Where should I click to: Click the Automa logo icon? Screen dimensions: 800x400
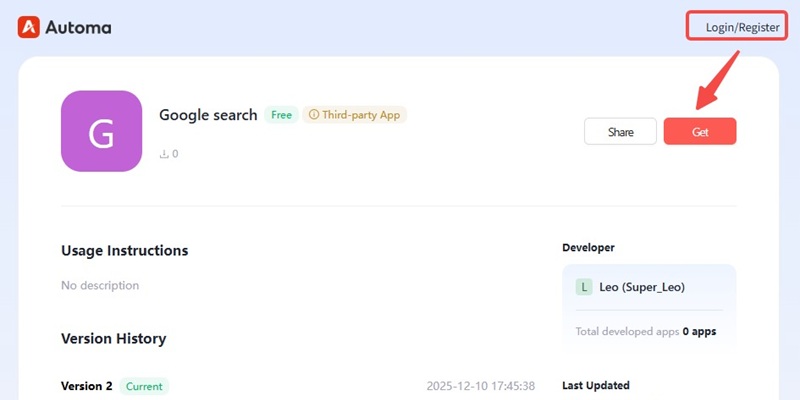(29, 27)
